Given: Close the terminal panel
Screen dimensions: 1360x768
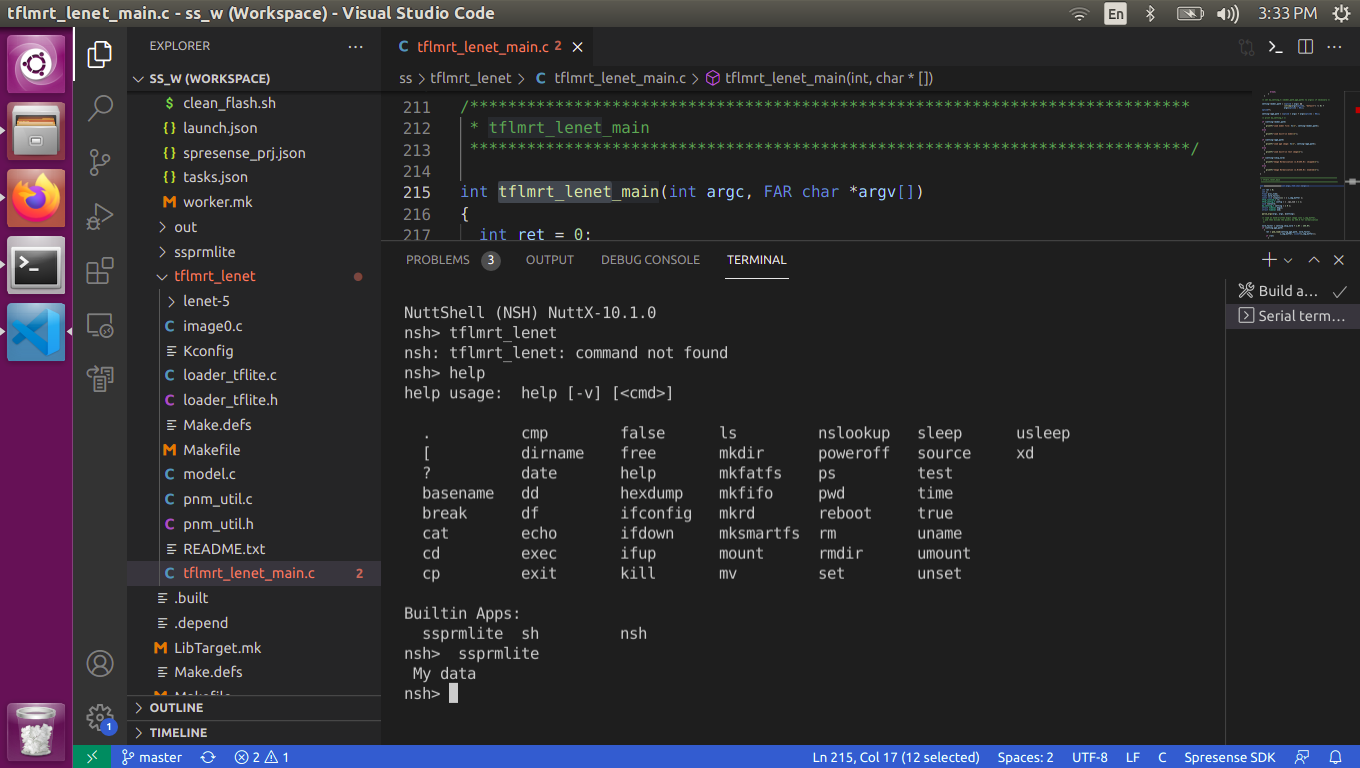Looking at the screenshot, I should [x=1339, y=260].
